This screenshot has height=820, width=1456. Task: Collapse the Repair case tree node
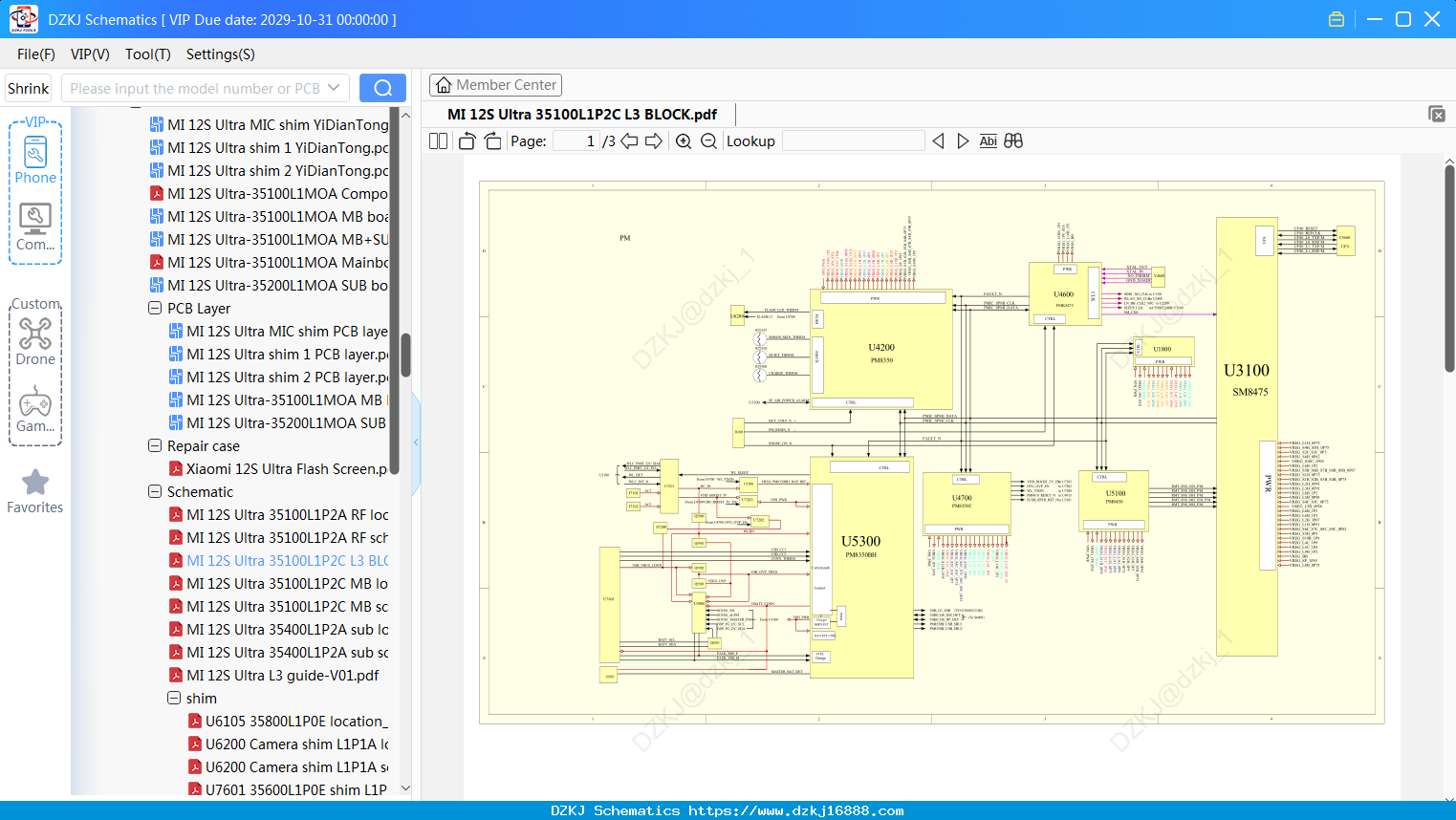[x=155, y=445]
